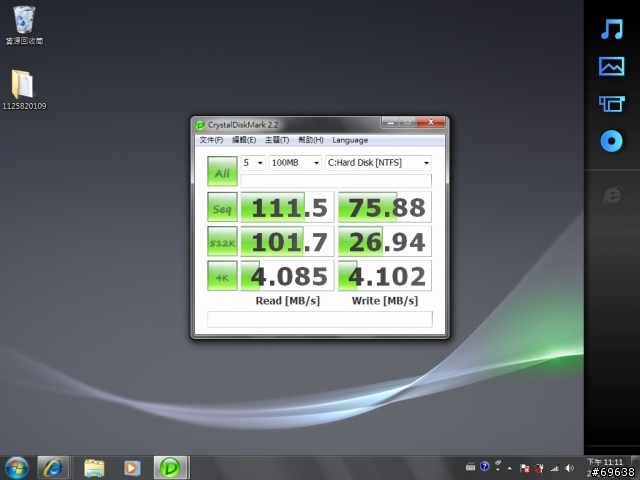Open Windows Explorer from taskbar
The width and height of the screenshot is (640, 480).
click(94, 468)
